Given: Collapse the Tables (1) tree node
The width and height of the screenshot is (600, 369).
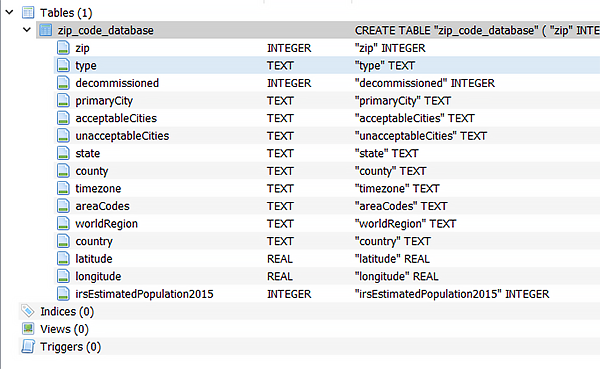Looking at the screenshot, I should pos(10,12).
